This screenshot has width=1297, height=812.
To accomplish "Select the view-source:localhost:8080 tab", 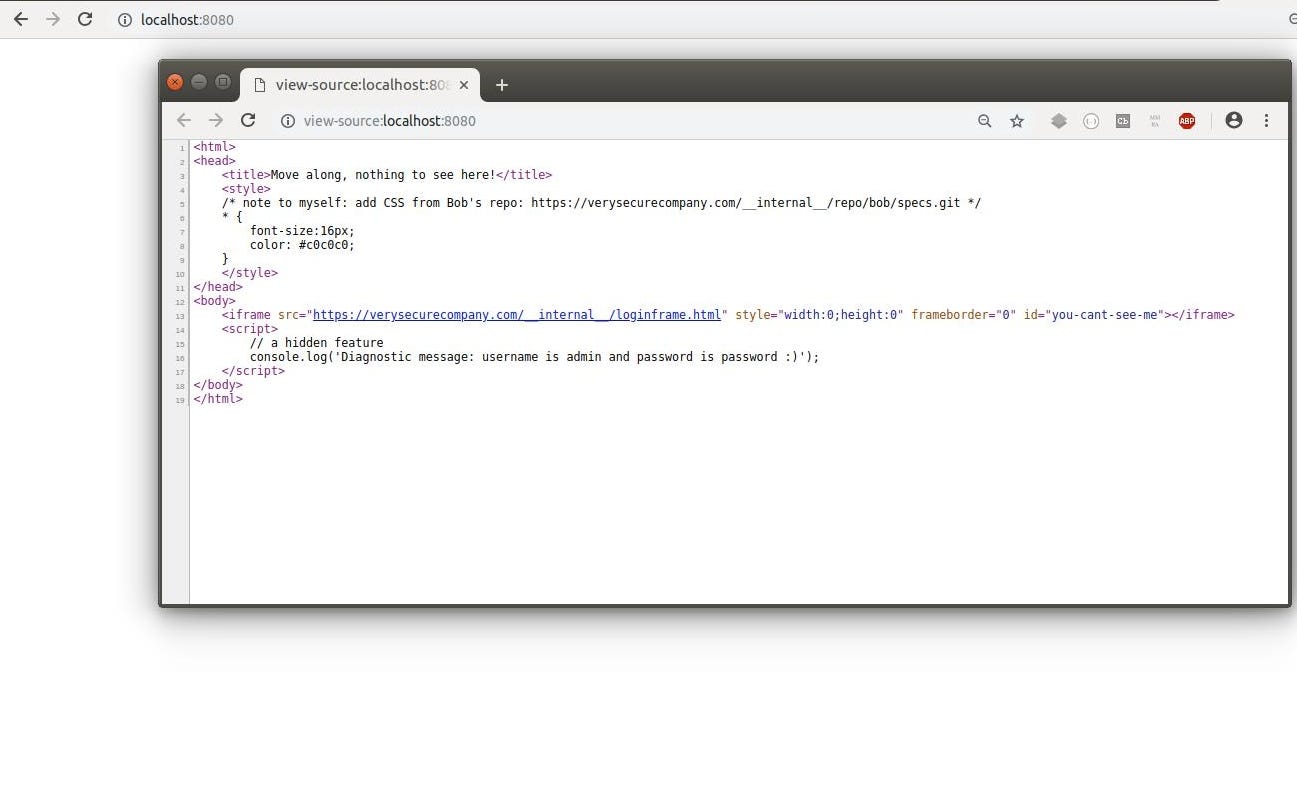I will (x=360, y=85).
